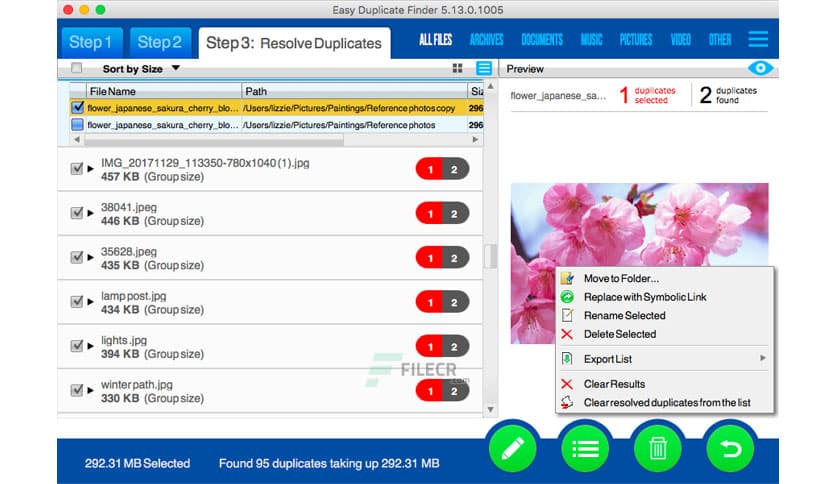This screenshot has height=484, width=836.
Task: Go to the Step 2 tab
Action: (160, 42)
